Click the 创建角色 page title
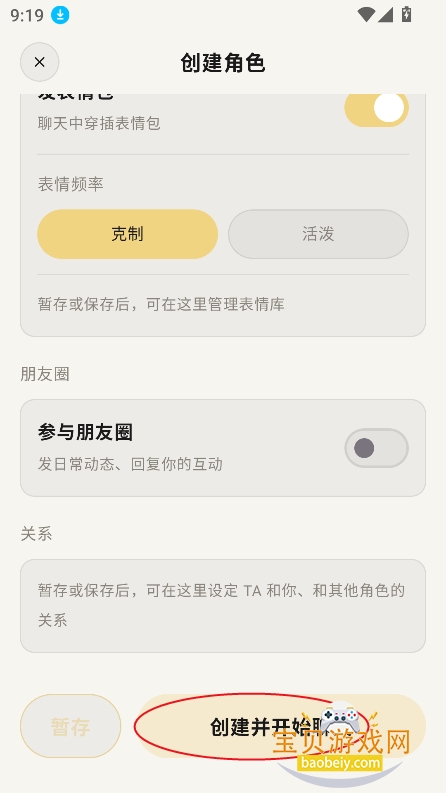The height and width of the screenshot is (793, 446). click(223, 63)
